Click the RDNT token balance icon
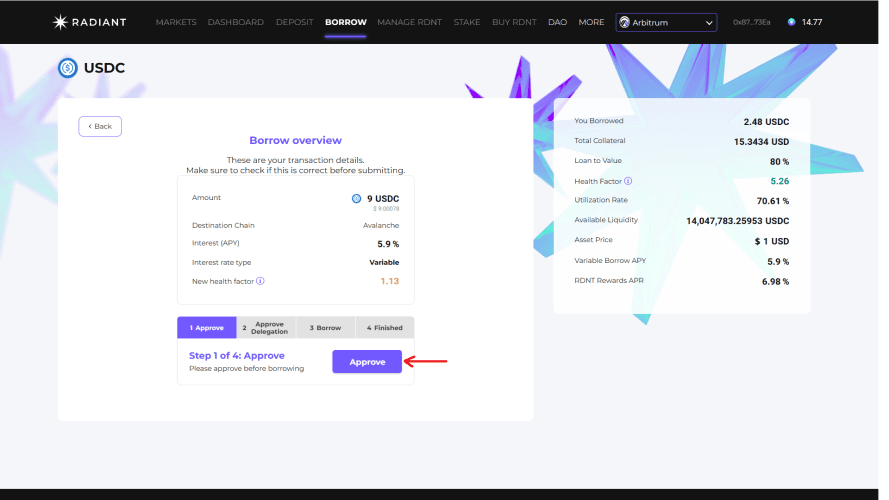Screen dimensions: 889x500 791,22
